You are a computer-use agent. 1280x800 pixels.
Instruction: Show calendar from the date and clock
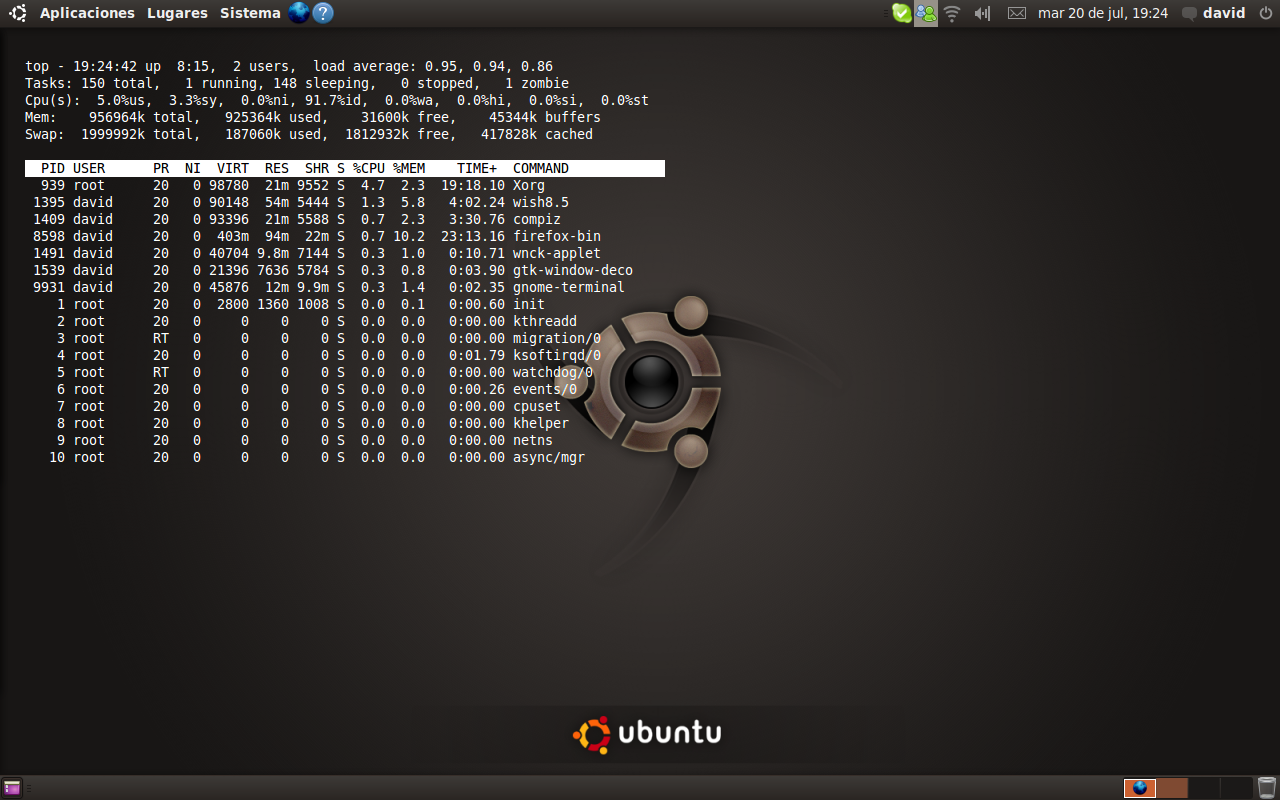pos(1103,13)
